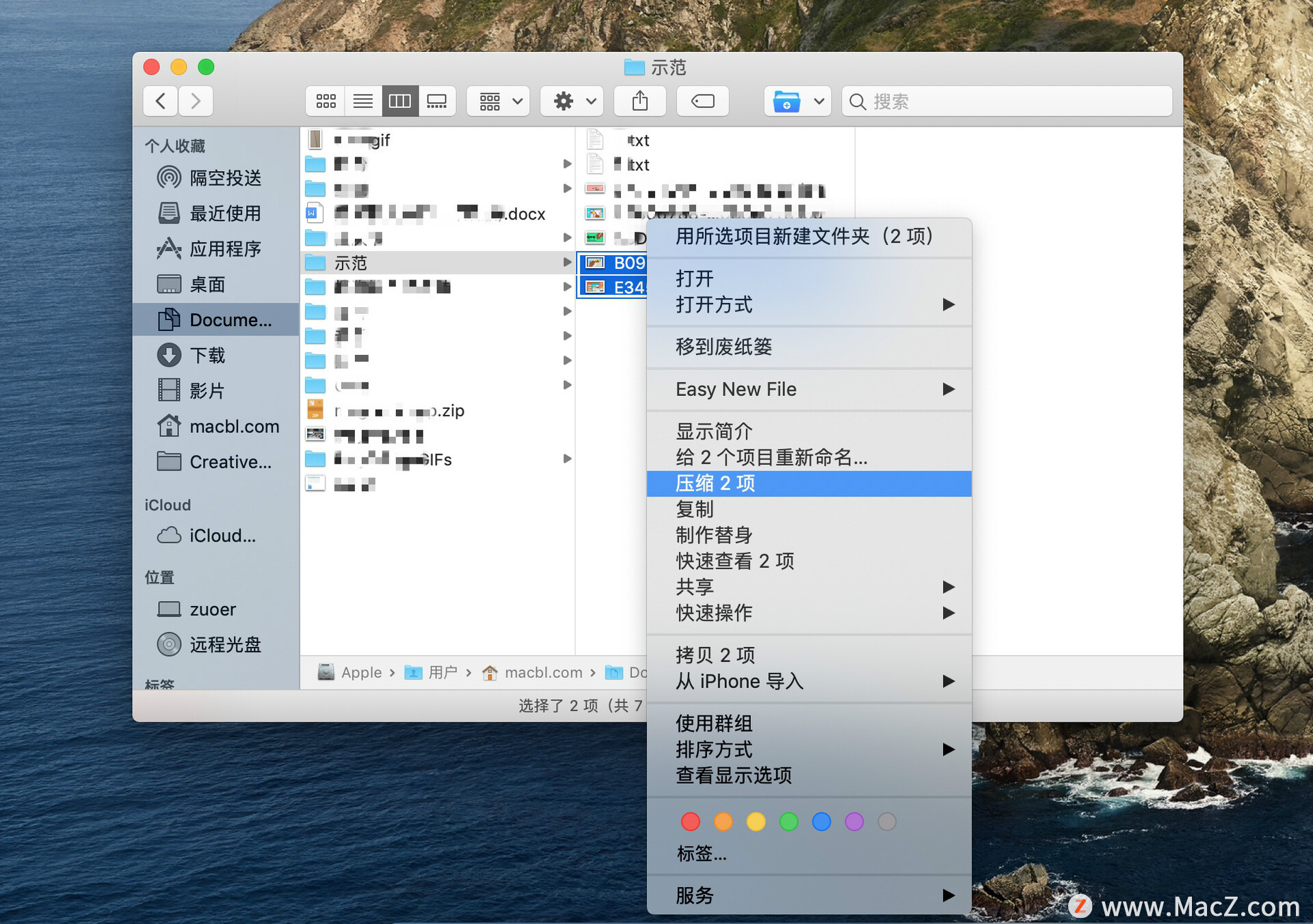Click Apple in the path bar

[350, 672]
